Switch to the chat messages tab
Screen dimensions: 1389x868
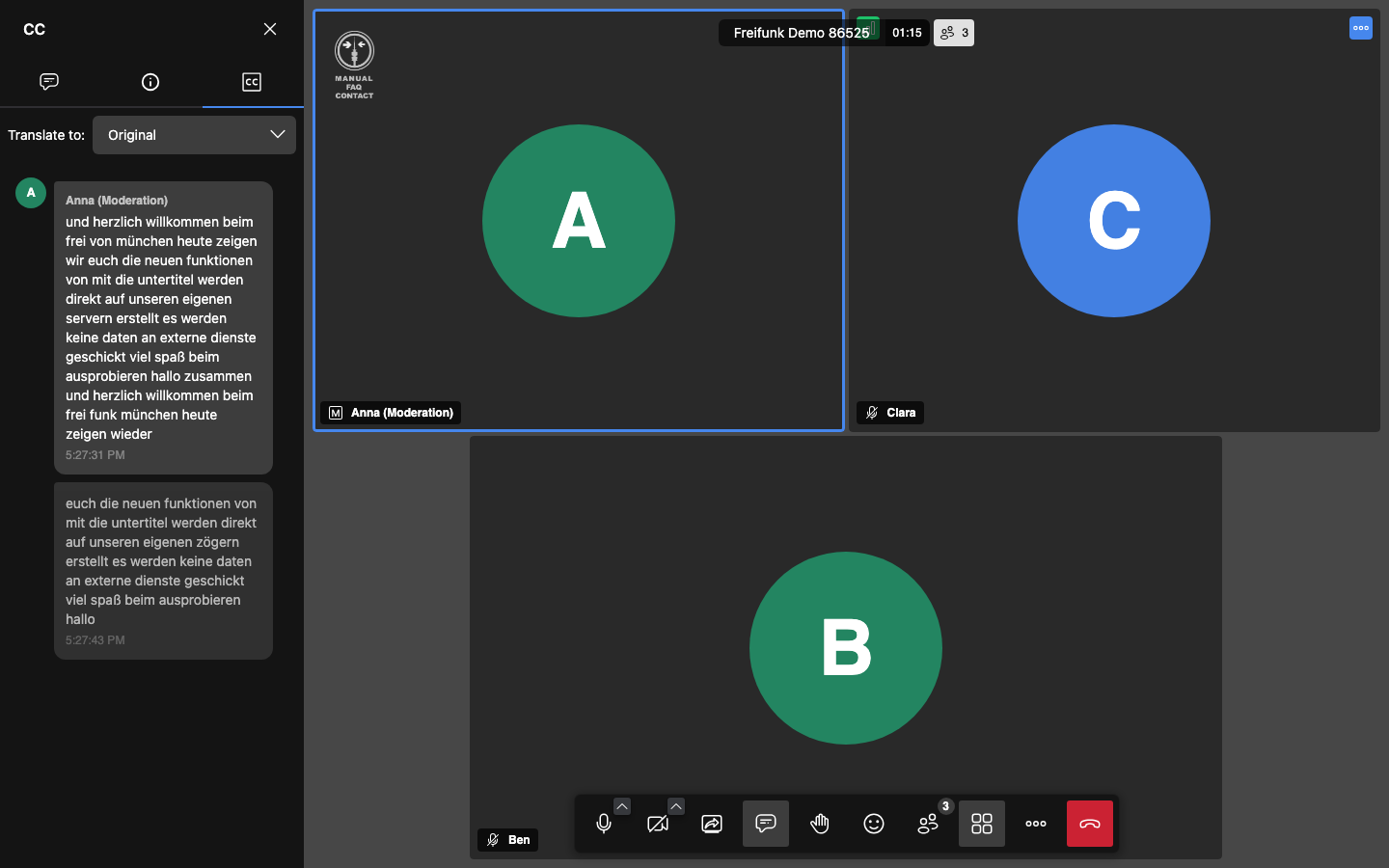pos(49,82)
